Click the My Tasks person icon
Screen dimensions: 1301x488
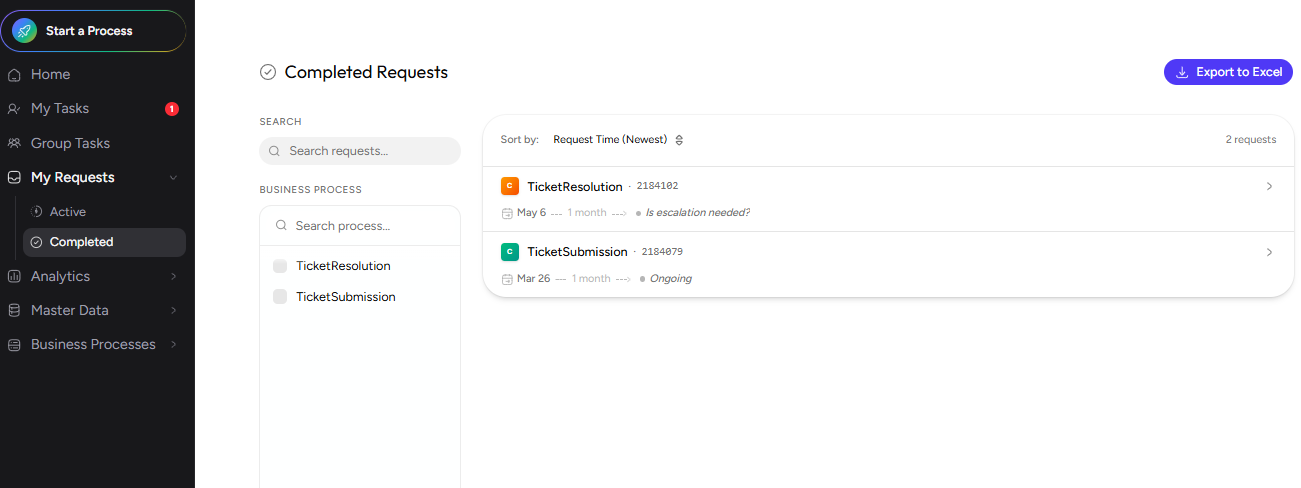click(x=14, y=109)
